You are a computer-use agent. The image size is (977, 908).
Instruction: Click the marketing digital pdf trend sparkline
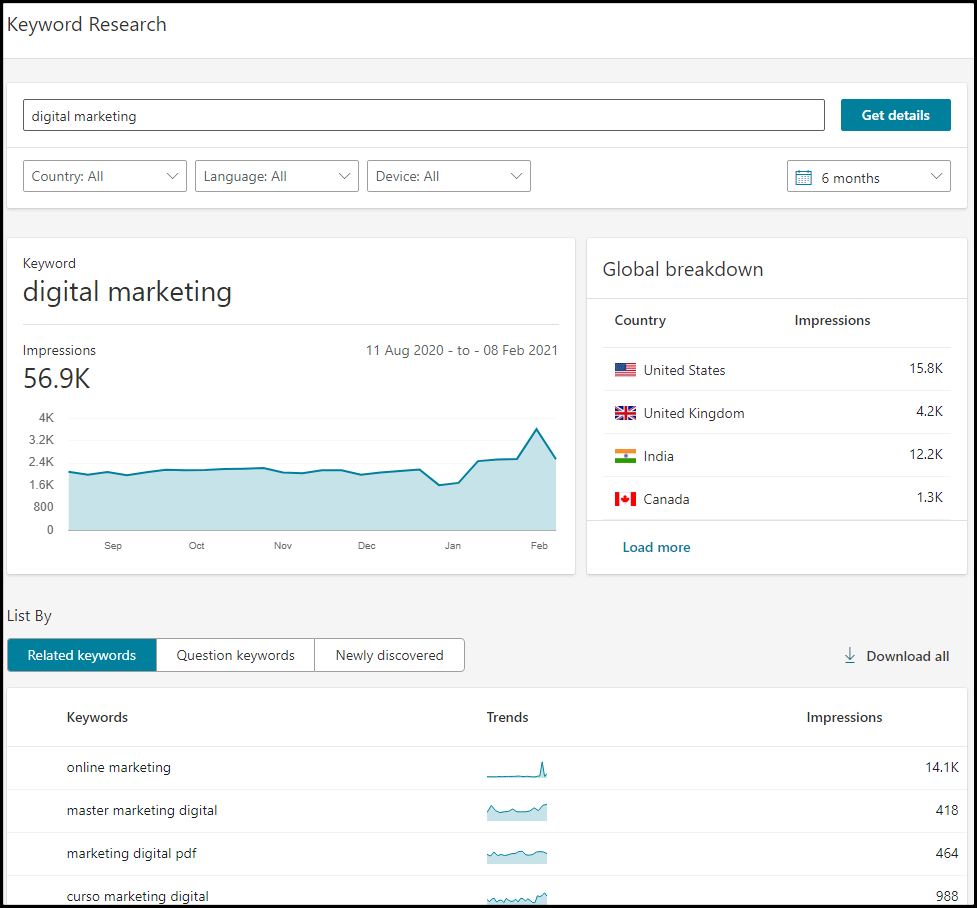point(517,856)
